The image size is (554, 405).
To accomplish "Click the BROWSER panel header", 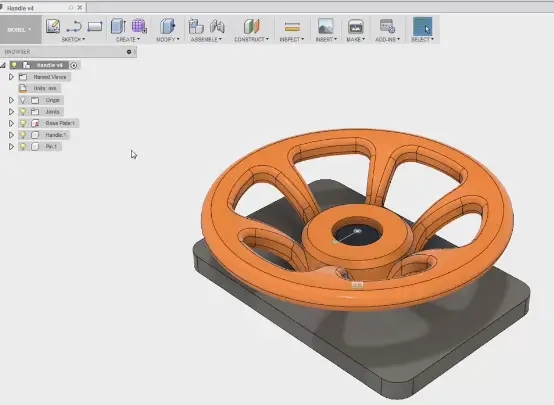I will [68, 52].
